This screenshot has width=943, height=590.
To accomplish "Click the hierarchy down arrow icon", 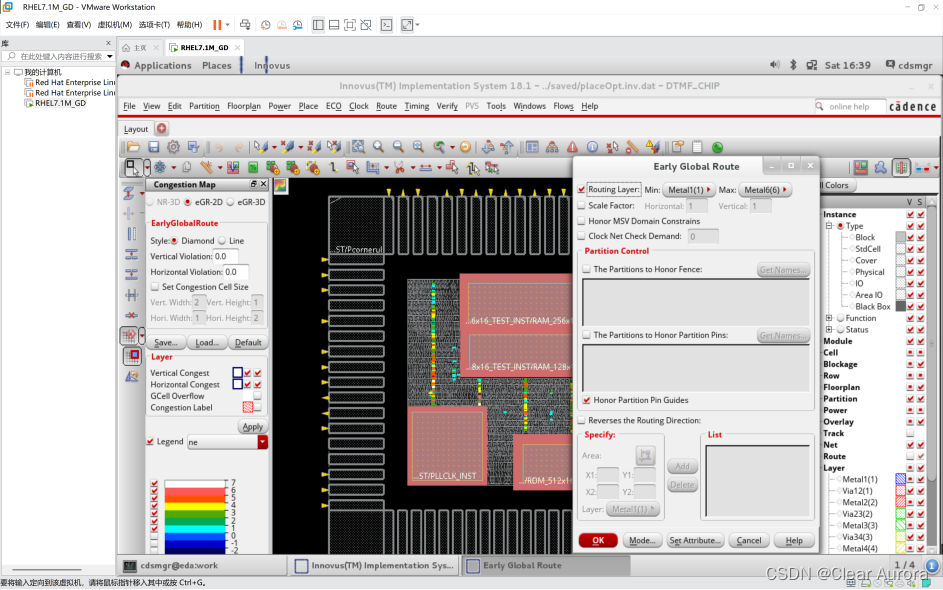I will (x=488, y=147).
